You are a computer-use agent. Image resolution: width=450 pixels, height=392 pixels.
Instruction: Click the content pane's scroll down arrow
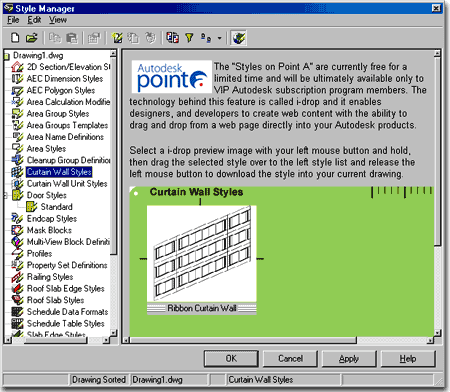[437, 333]
